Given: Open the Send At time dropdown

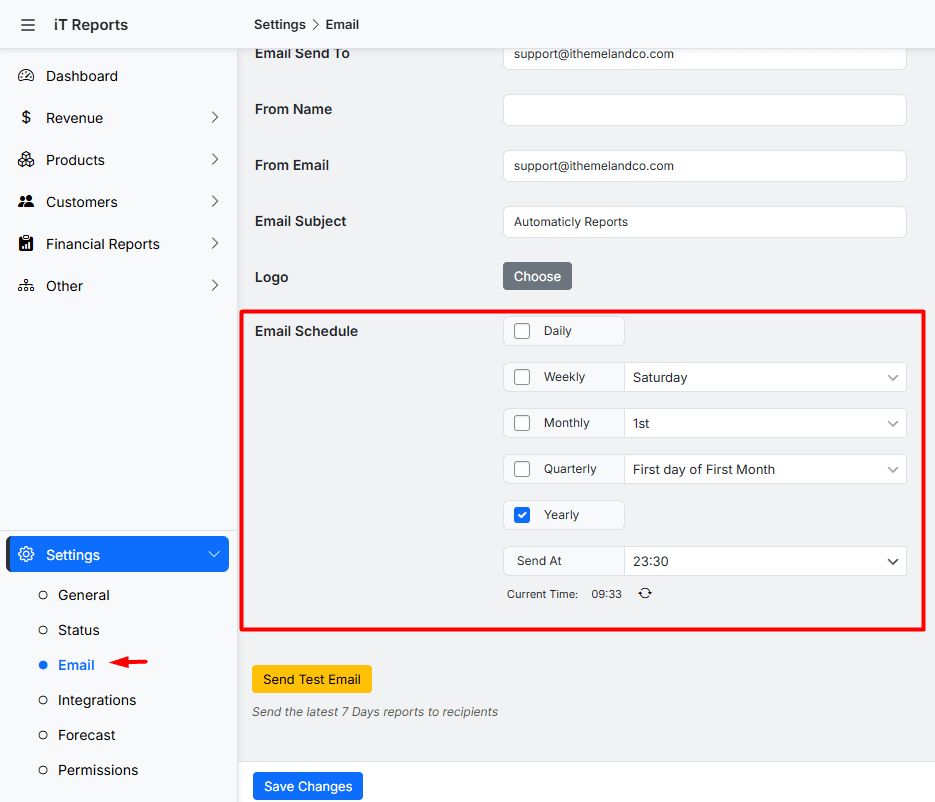Looking at the screenshot, I should (x=765, y=561).
